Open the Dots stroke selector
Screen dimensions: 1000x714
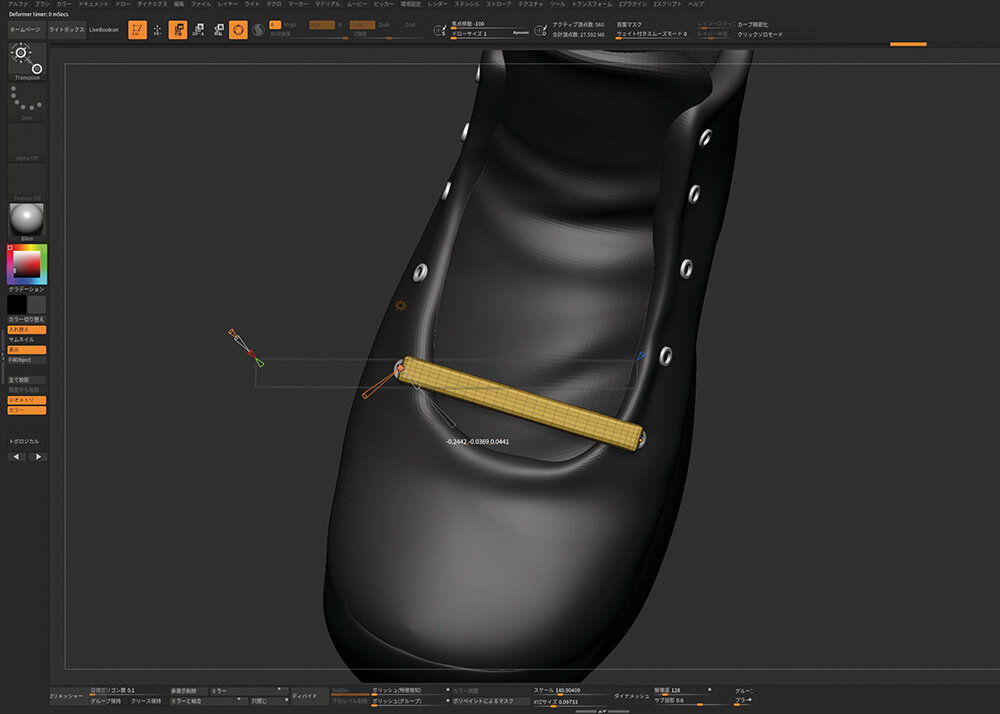[27, 102]
